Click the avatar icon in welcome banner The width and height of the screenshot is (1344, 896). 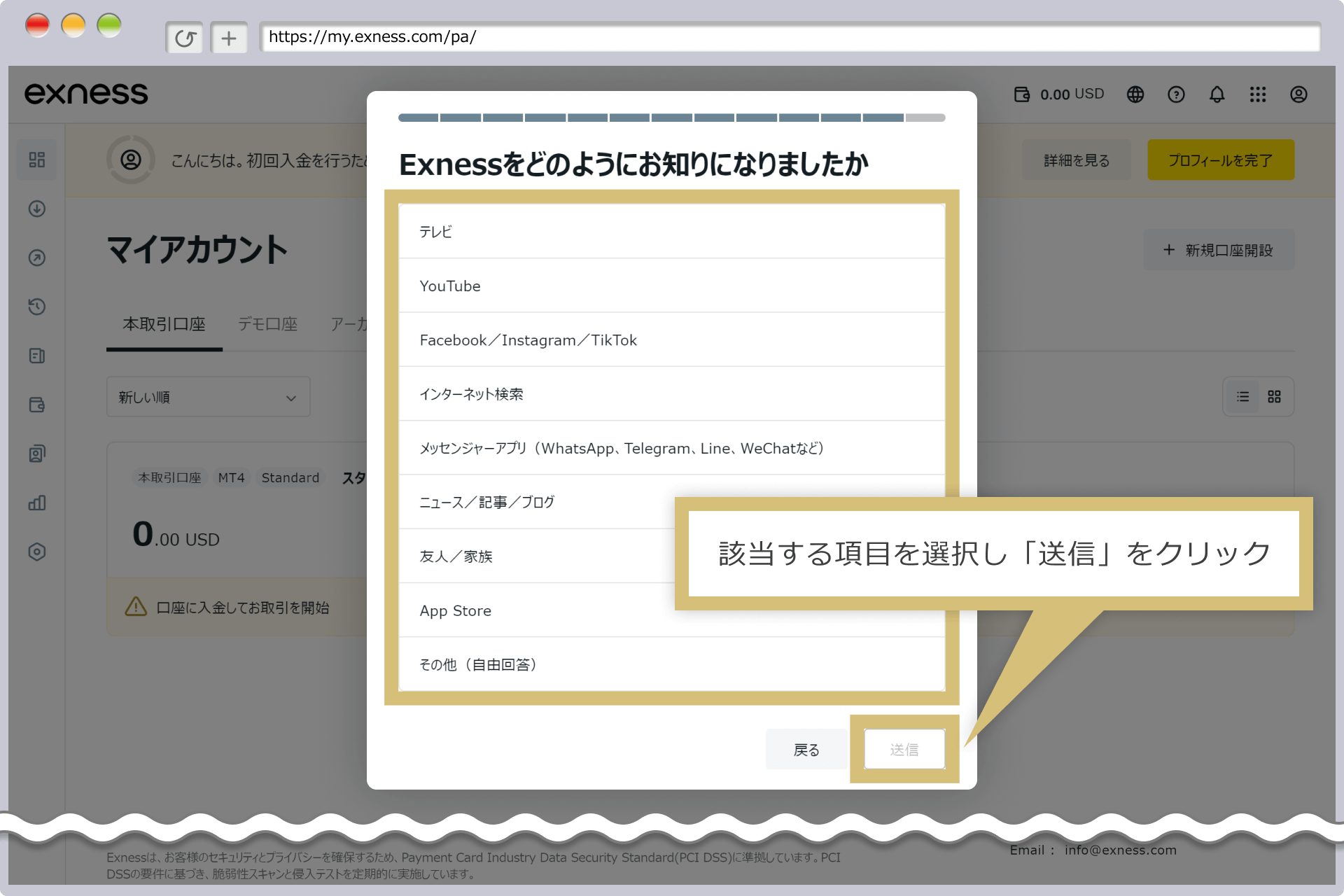[x=130, y=160]
